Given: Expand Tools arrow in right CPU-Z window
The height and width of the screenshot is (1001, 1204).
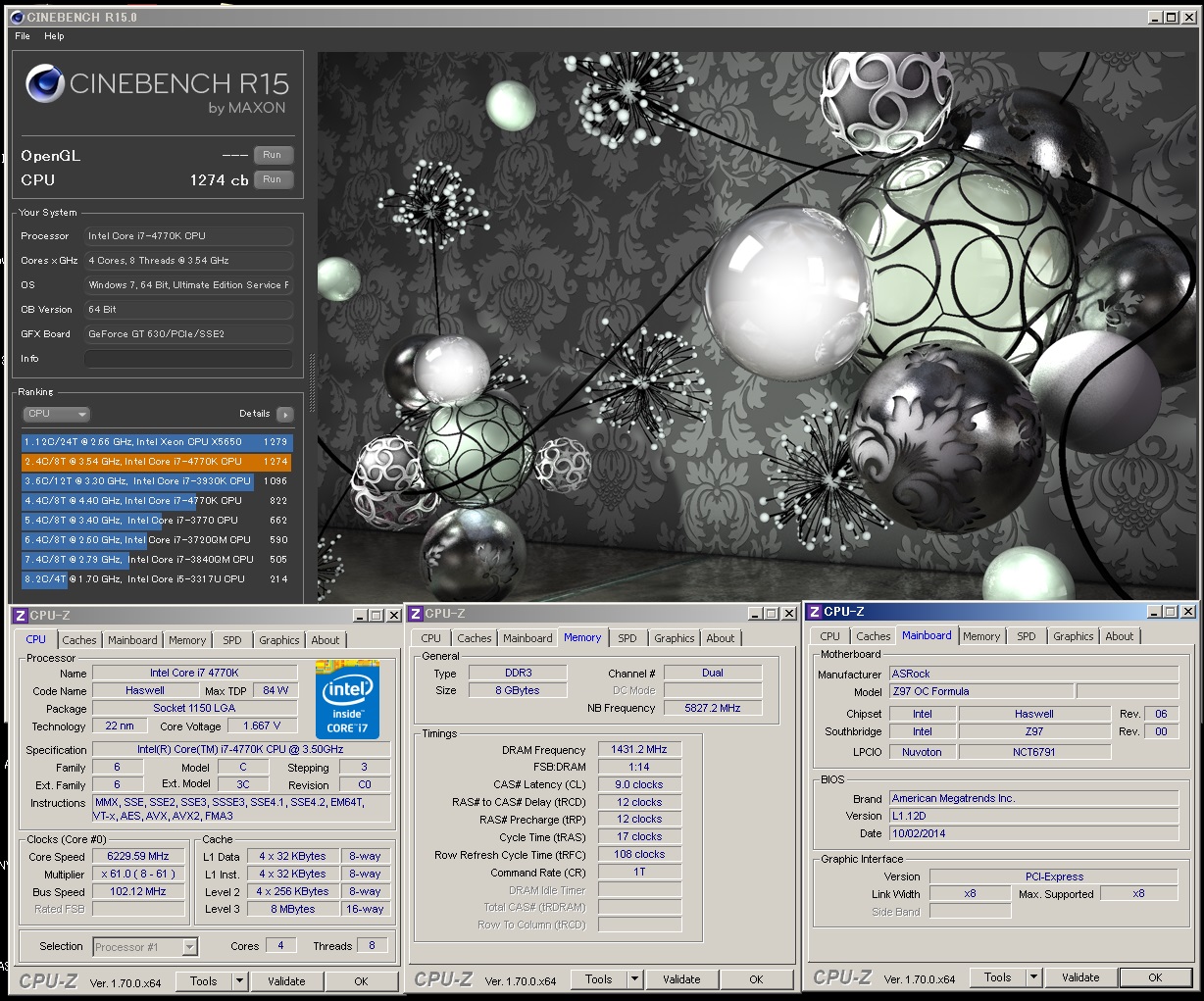Looking at the screenshot, I should [x=1033, y=977].
